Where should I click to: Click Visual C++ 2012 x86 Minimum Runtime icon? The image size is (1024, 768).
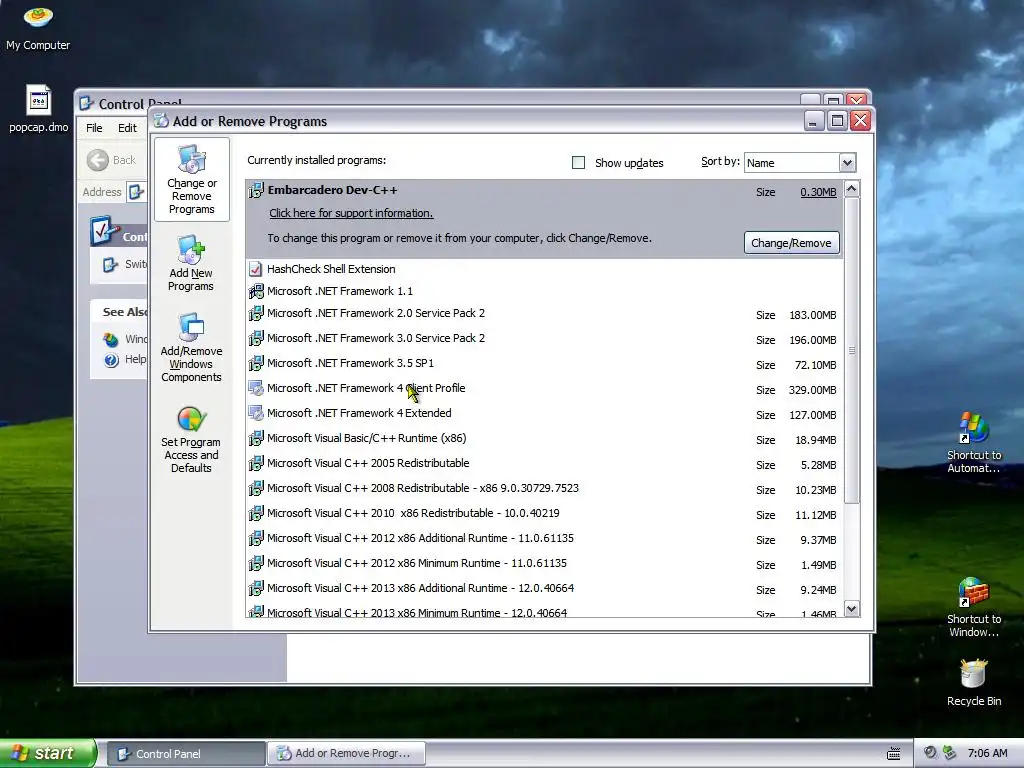click(256, 563)
